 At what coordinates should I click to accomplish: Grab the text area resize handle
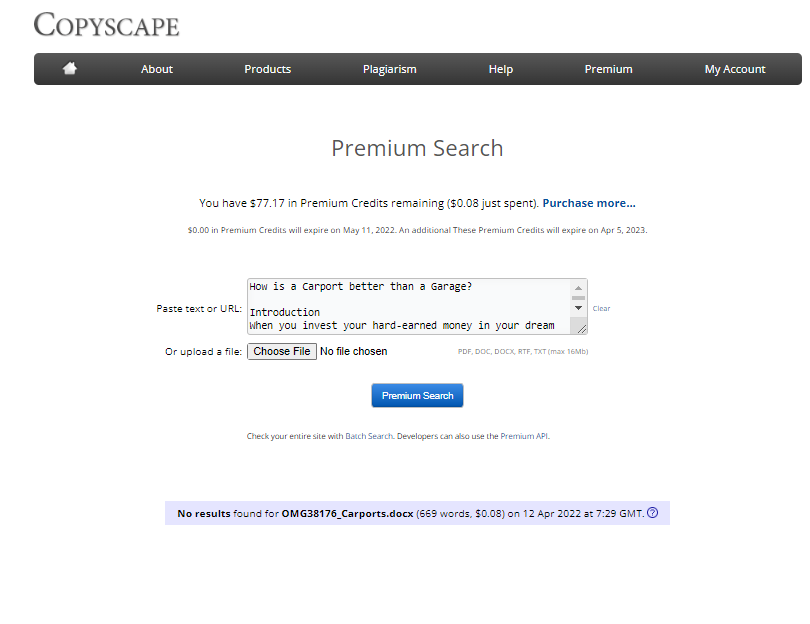click(x=582, y=329)
